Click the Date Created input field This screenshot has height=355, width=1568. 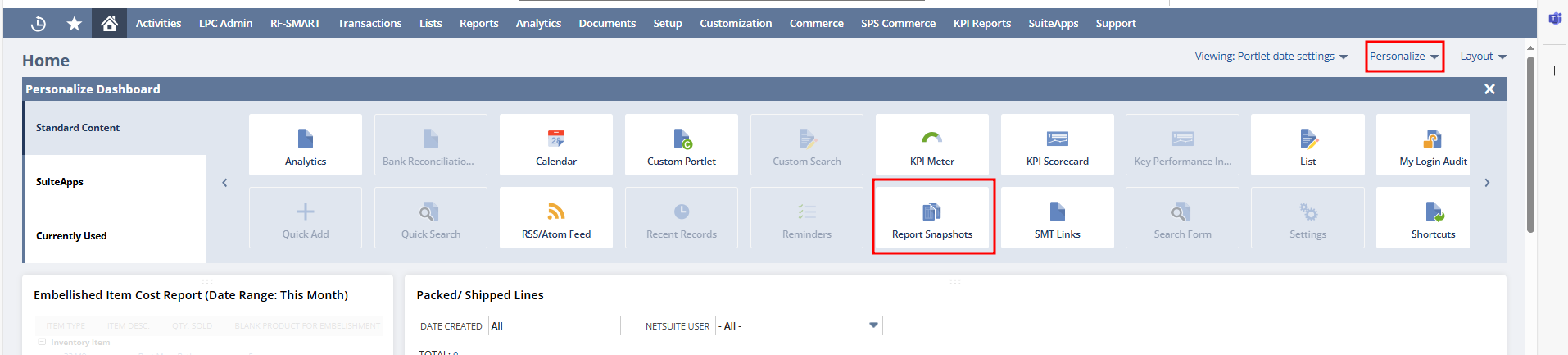(554, 325)
